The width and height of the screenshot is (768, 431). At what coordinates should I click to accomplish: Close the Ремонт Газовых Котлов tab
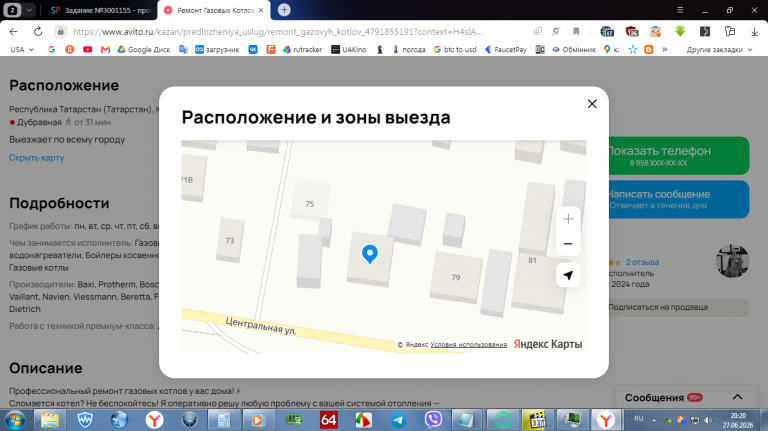[x=261, y=10]
